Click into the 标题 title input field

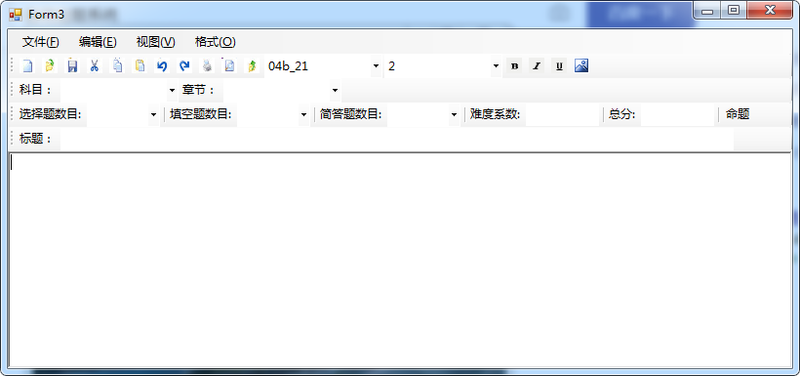click(x=397, y=139)
